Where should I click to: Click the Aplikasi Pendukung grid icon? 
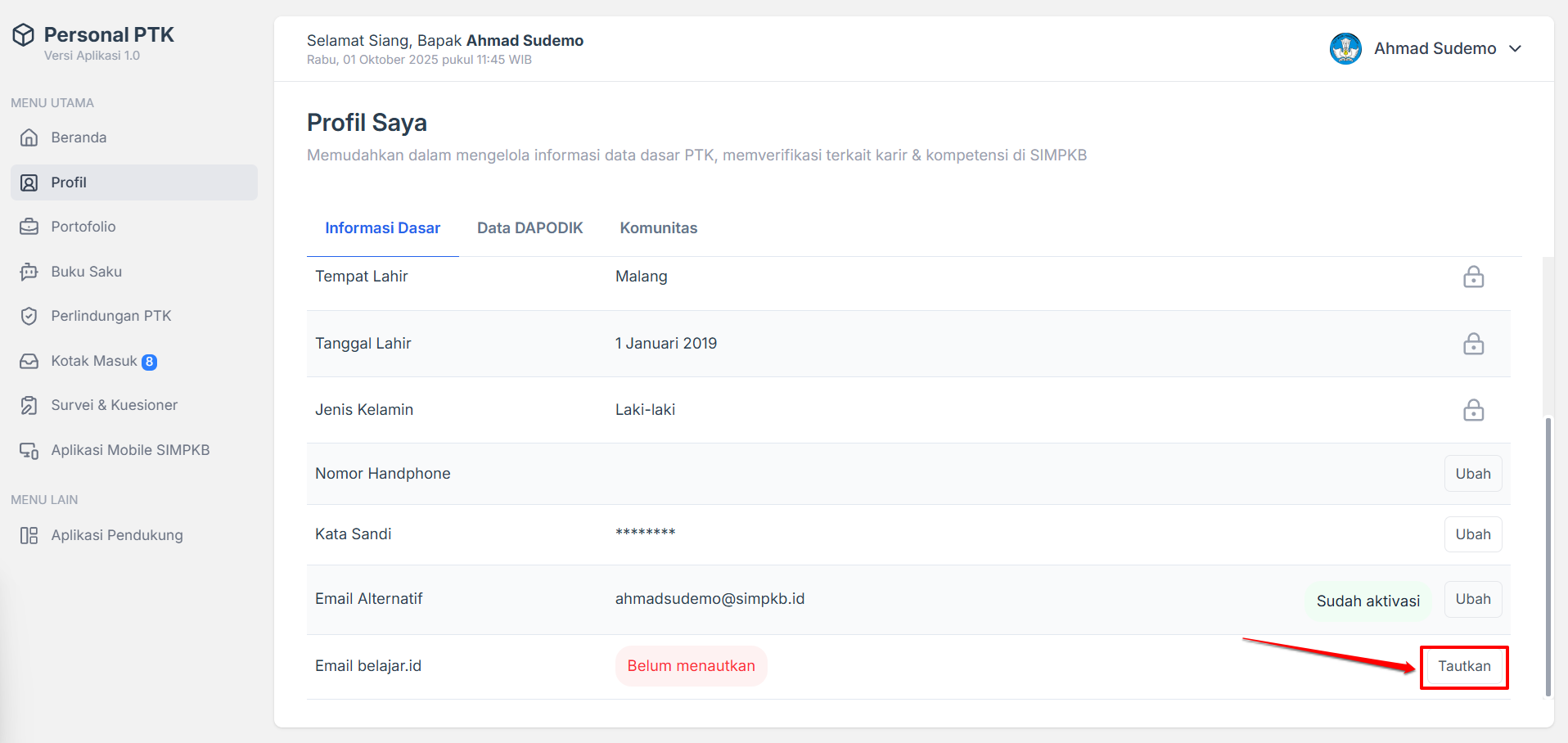pos(29,535)
